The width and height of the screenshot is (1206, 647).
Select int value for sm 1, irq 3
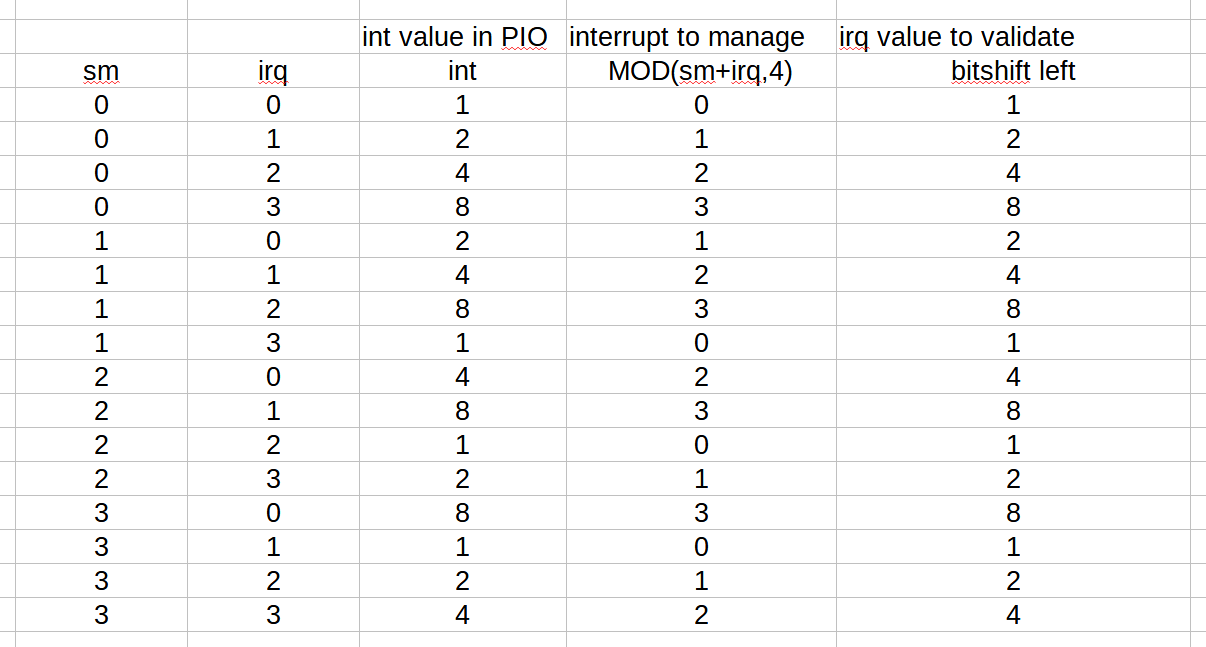pyautogui.click(x=462, y=343)
